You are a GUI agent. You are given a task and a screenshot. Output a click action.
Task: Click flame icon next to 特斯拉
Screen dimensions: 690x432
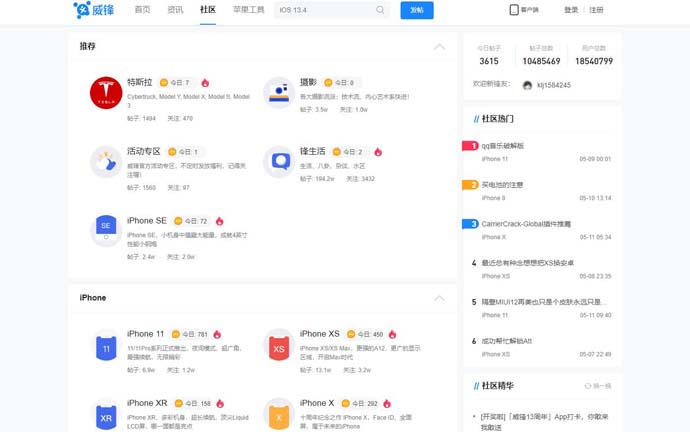click(205, 83)
